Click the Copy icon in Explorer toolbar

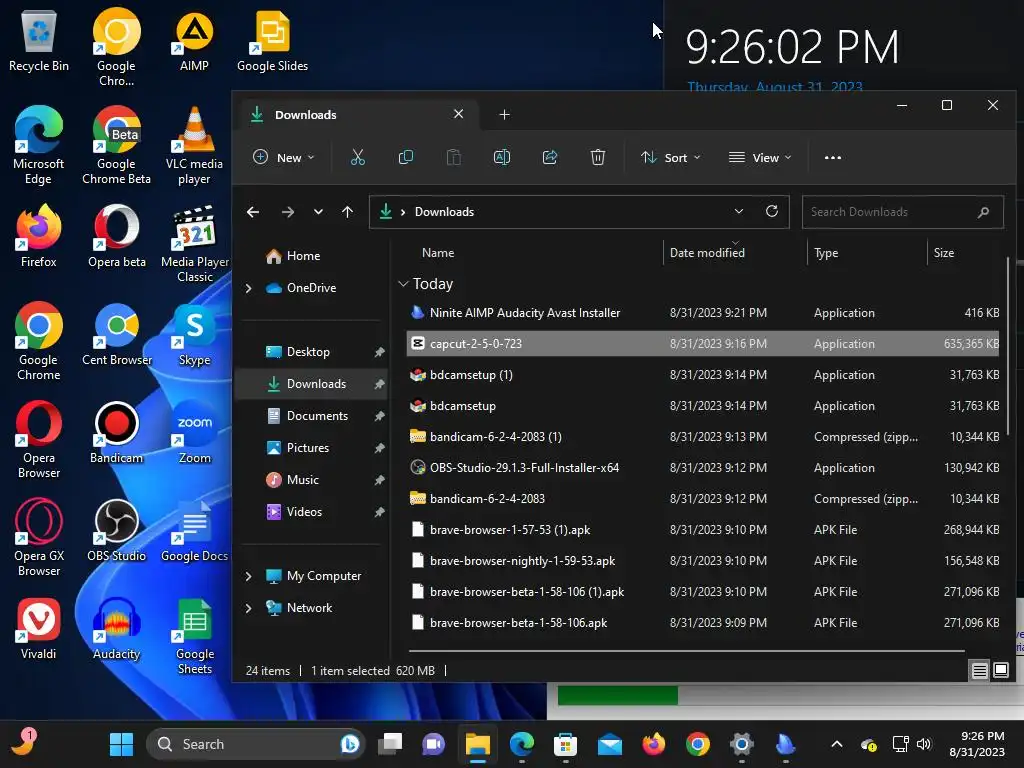coord(406,157)
